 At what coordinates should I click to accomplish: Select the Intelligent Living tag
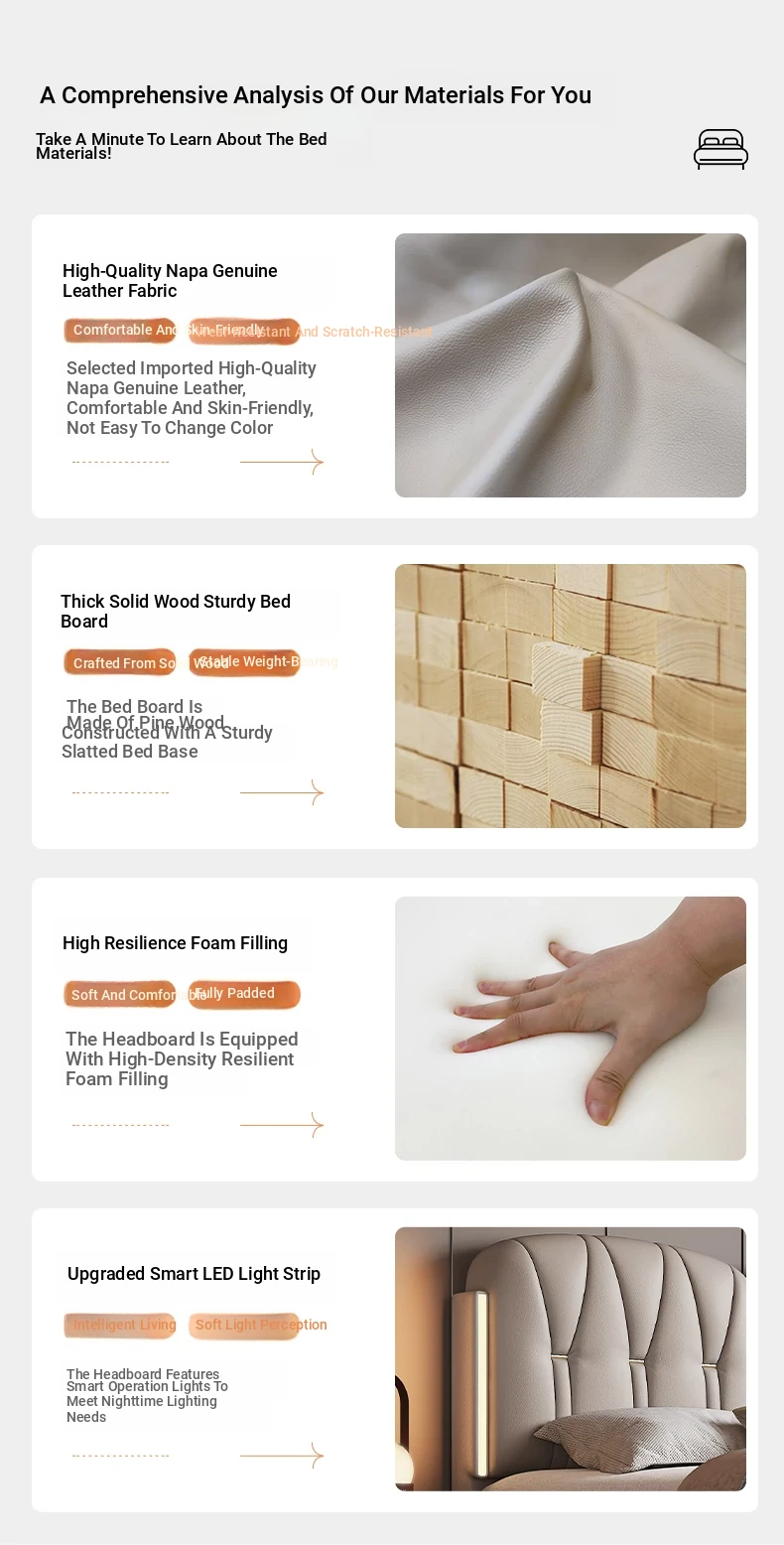point(120,1326)
